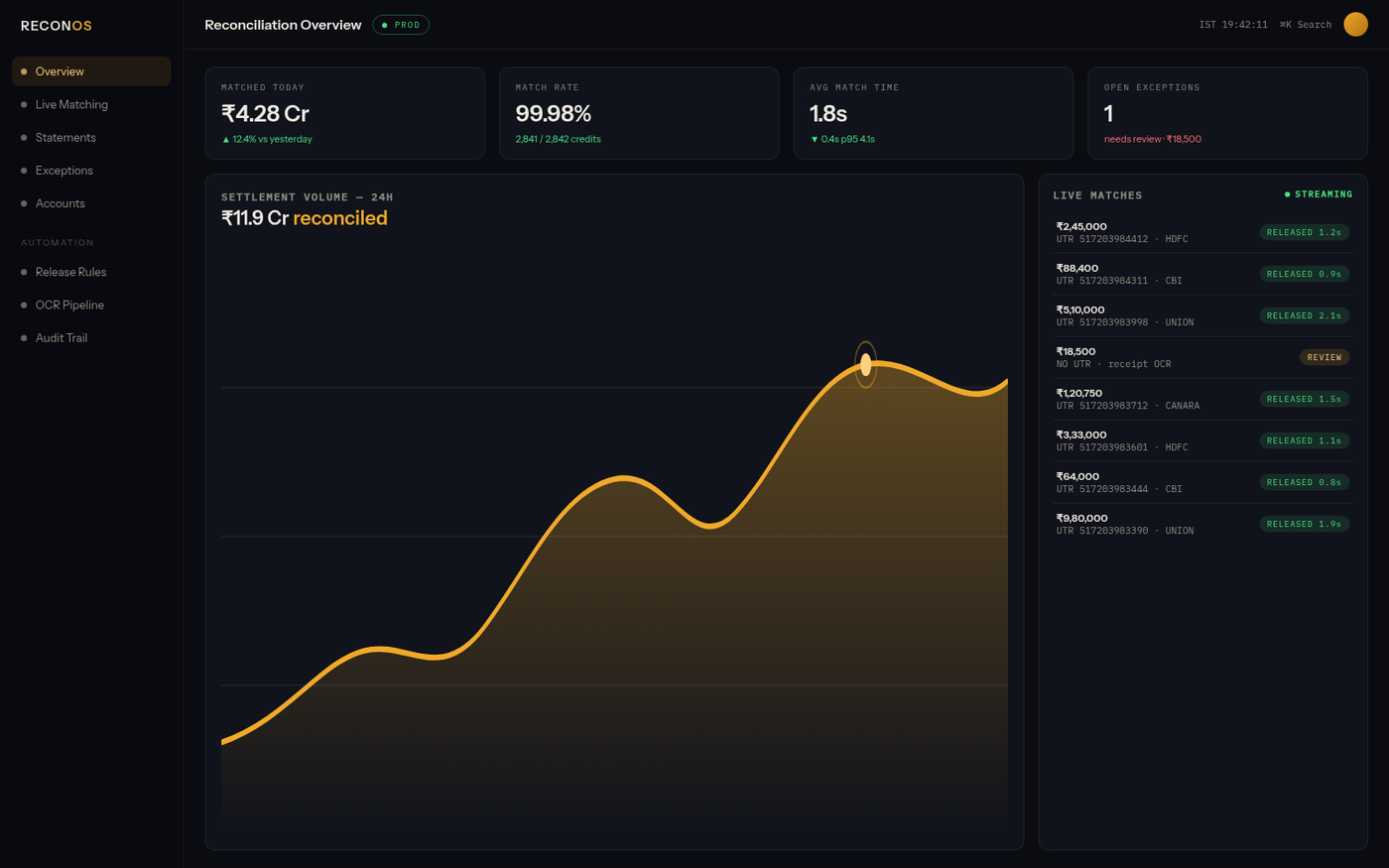Click RELEASED 1.9s badge for ₹9,80,000

(1304, 524)
